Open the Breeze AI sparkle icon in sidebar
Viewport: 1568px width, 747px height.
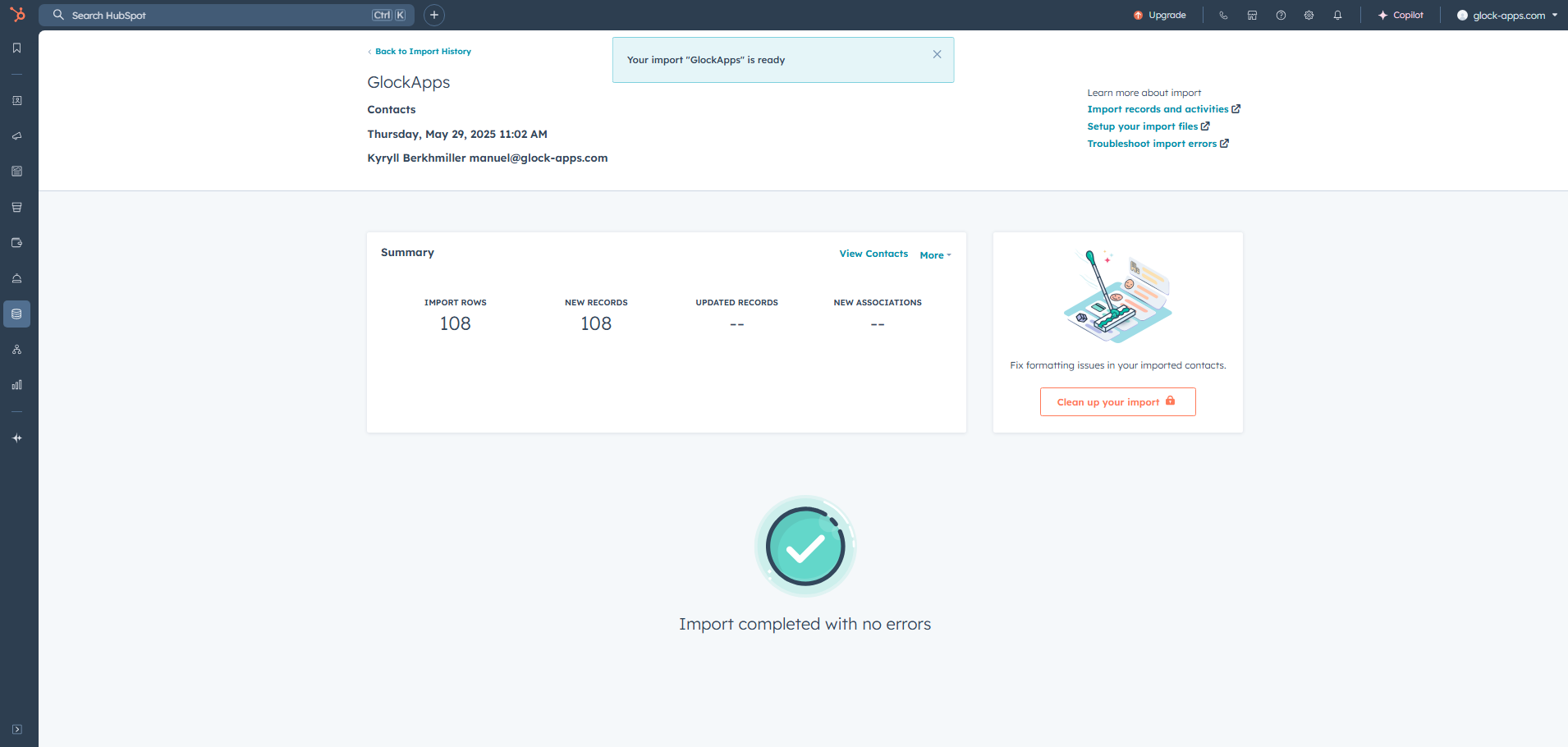16,438
